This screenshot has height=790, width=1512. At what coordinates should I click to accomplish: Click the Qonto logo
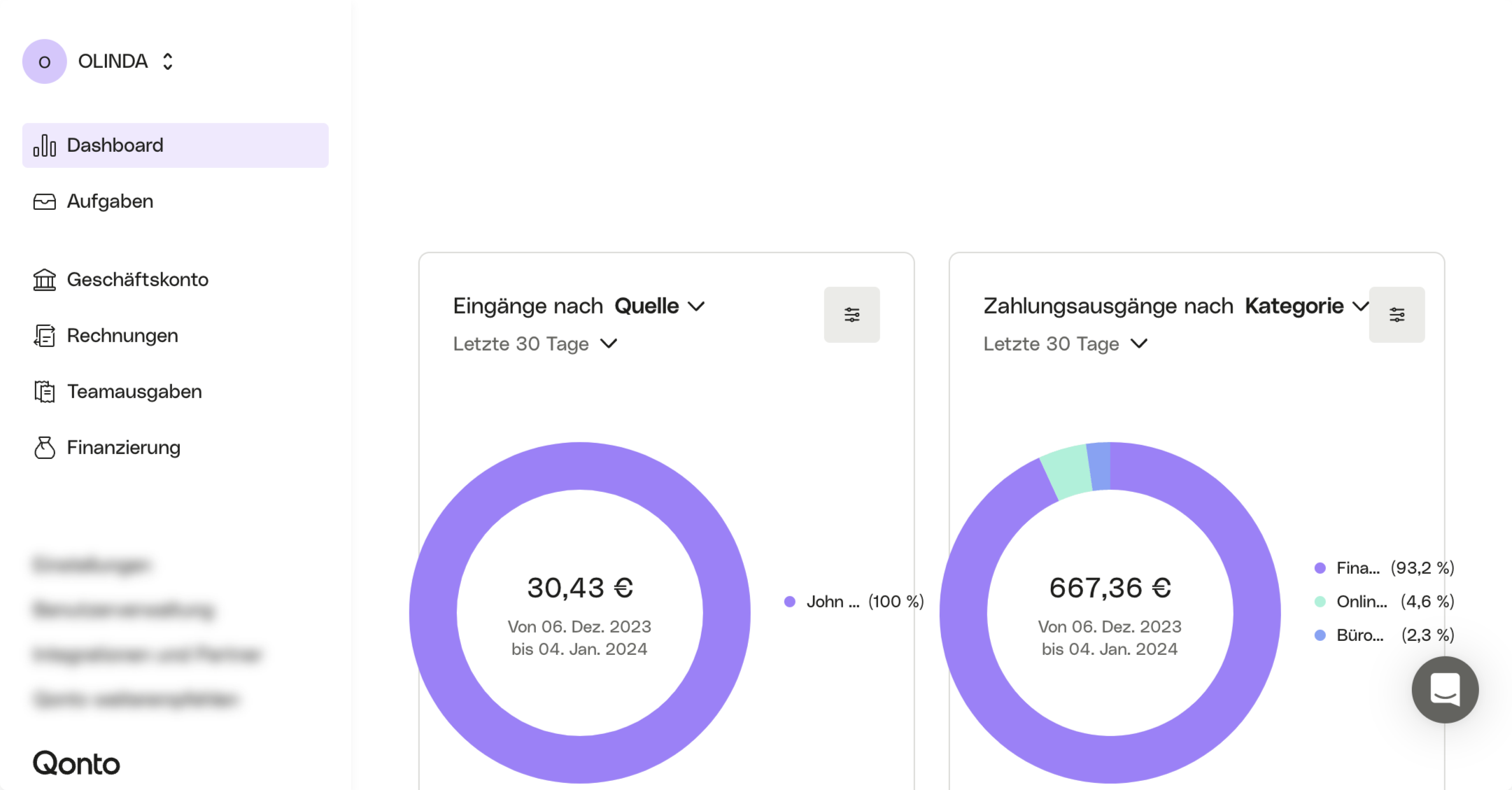click(76, 763)
